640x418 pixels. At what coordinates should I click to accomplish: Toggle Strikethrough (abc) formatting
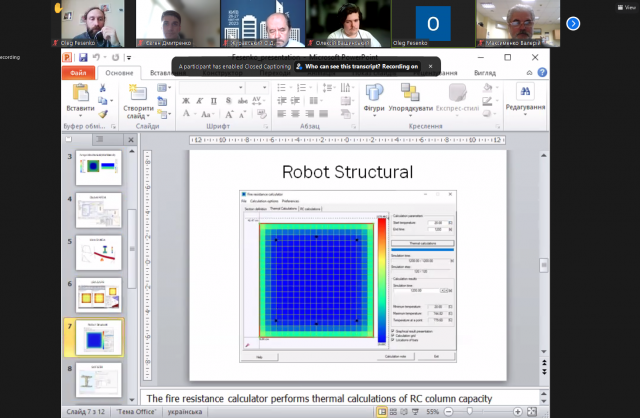click(x=243, y=100)
